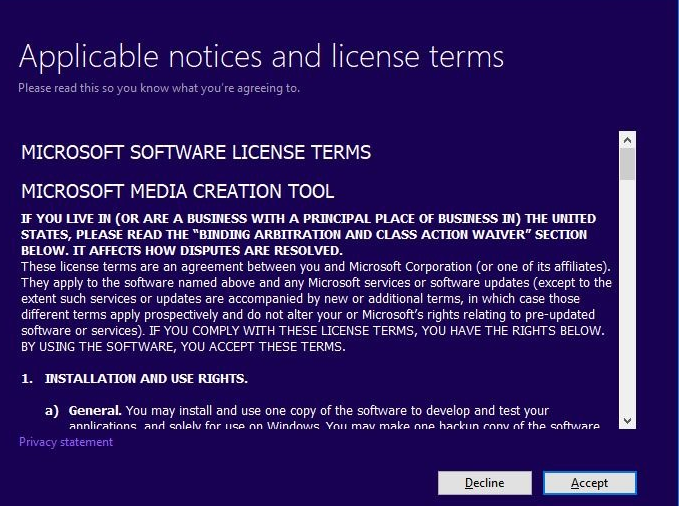Click the scrollbar up arrow

[627, 139]
